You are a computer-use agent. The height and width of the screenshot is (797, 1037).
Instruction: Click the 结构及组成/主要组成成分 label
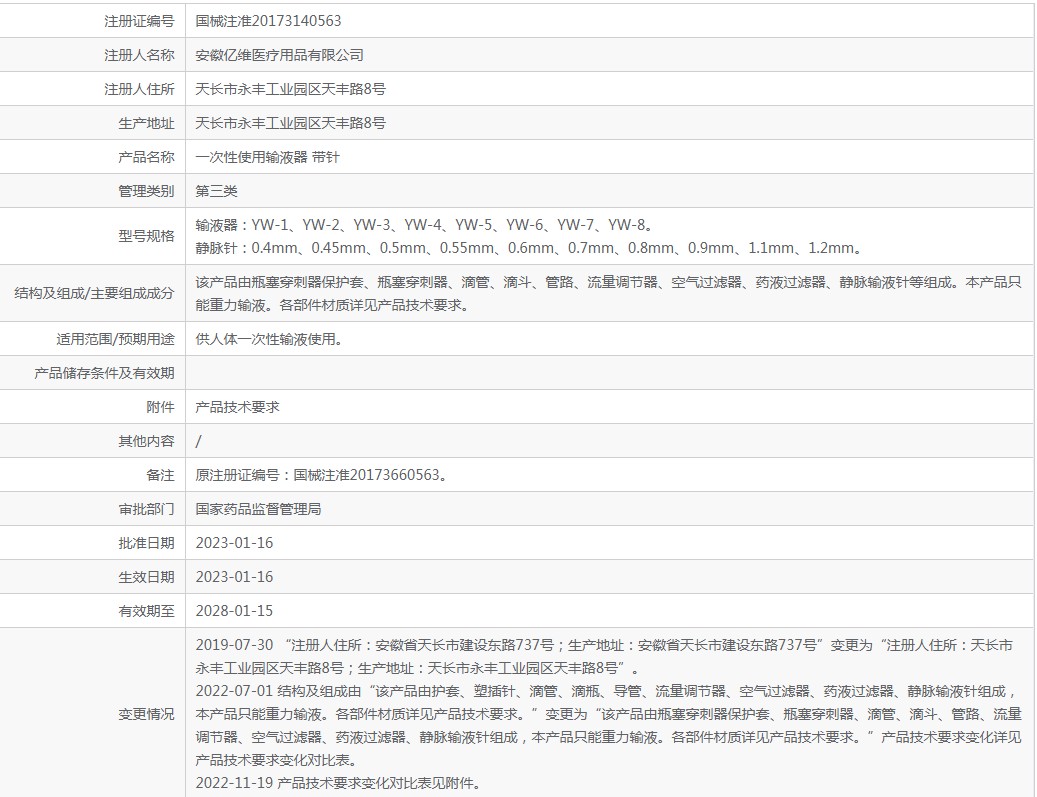[95, 293]
